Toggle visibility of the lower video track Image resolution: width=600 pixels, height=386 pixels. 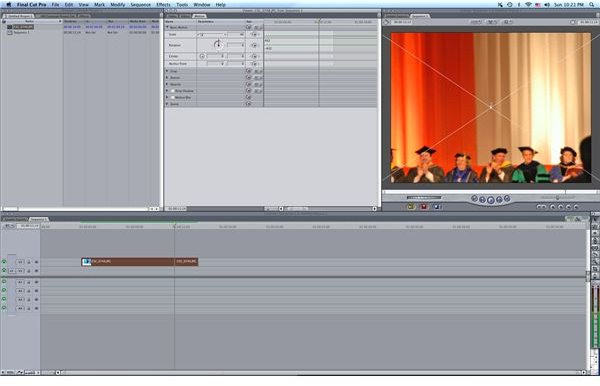4,270
